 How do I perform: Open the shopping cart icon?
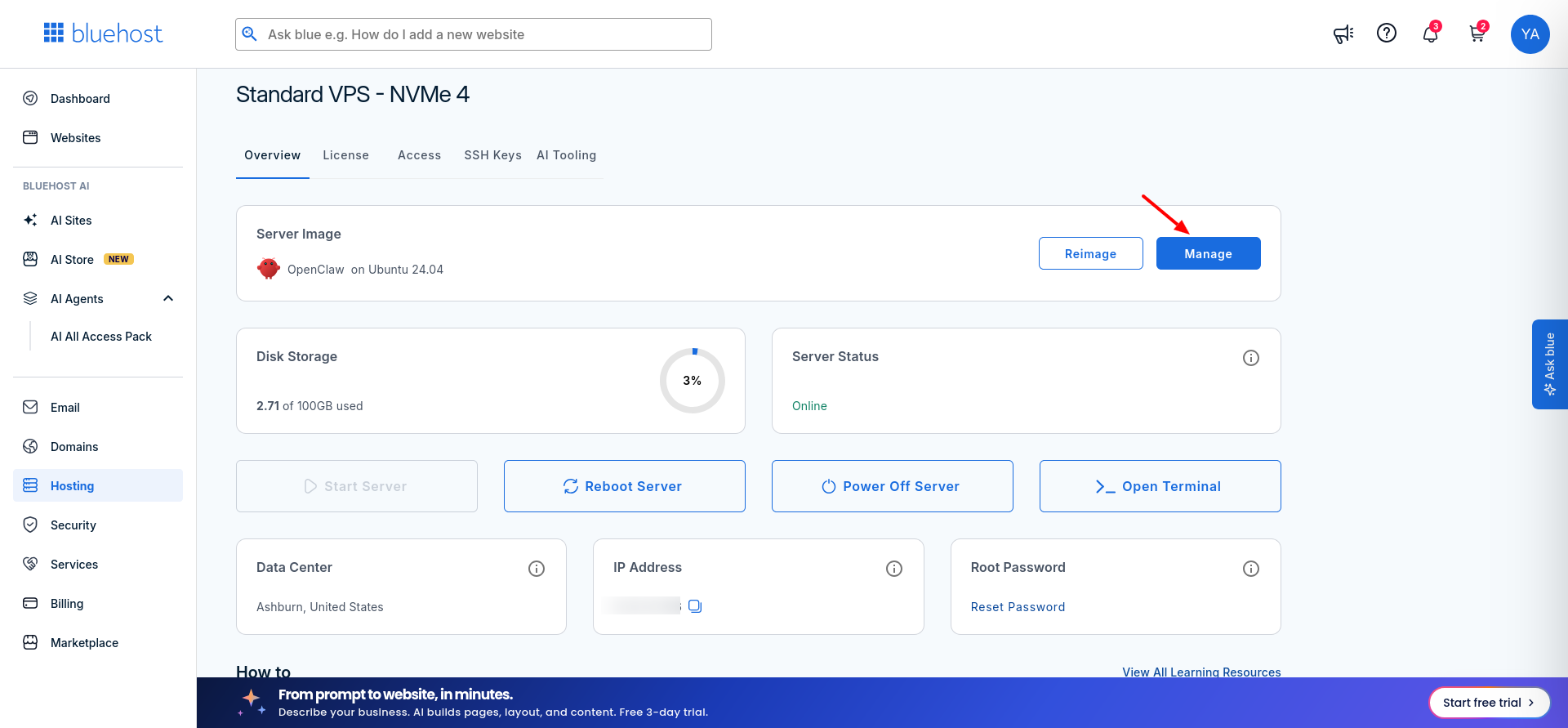click(1477, 33)
